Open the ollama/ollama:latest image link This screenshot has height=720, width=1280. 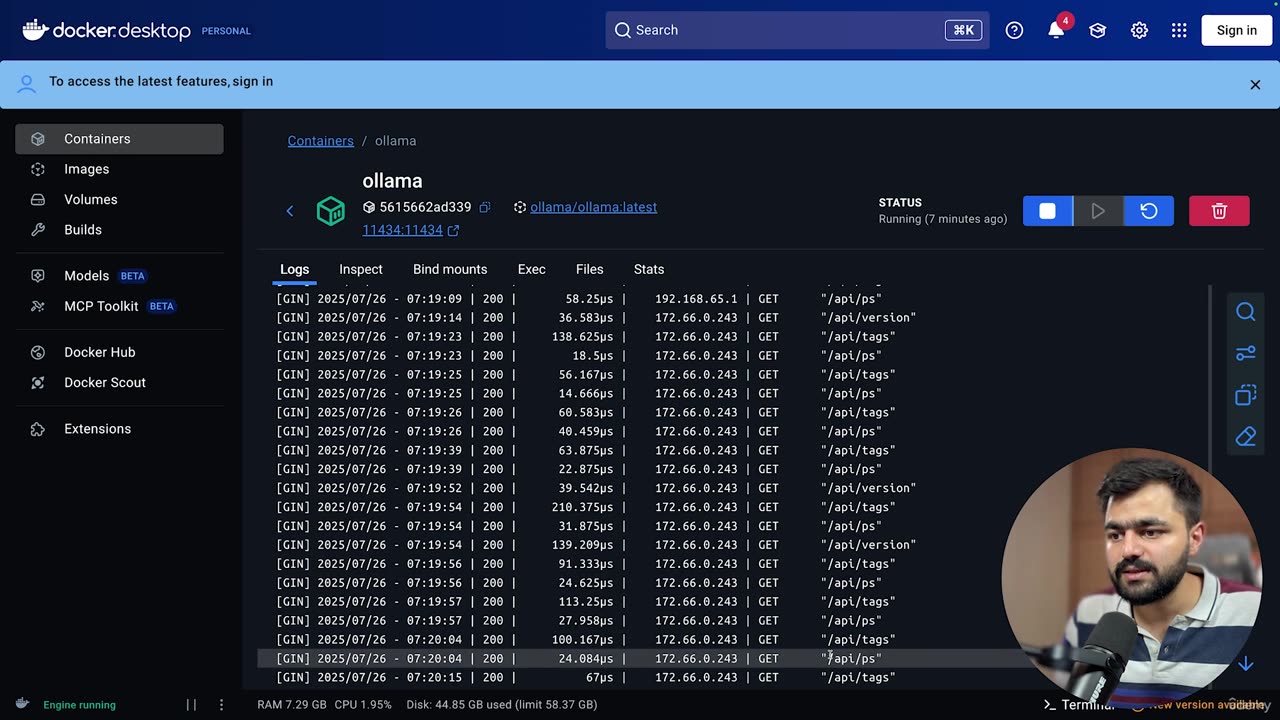click(x=593, y=207)
